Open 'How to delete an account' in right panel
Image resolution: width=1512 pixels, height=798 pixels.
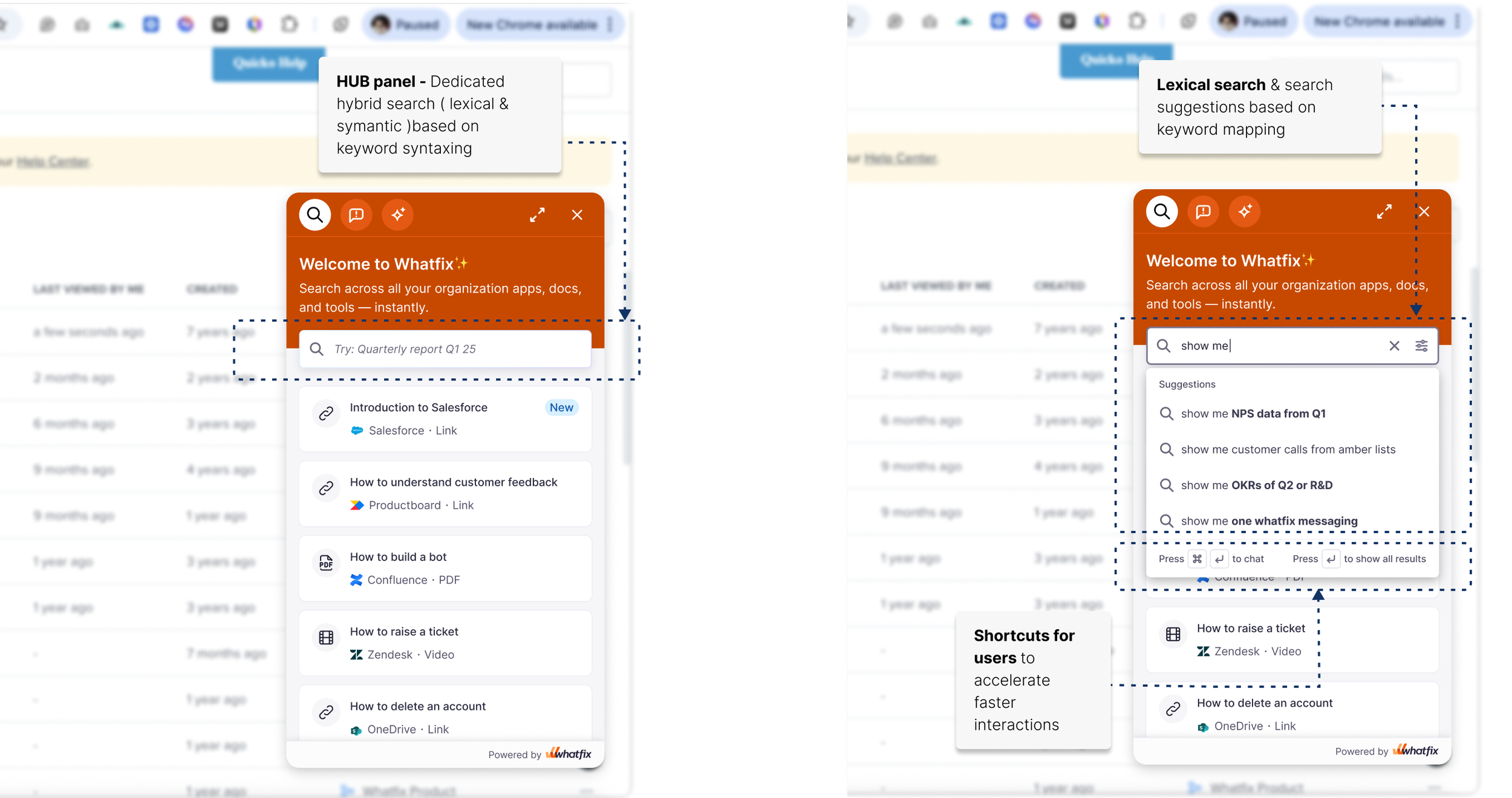1292,710
